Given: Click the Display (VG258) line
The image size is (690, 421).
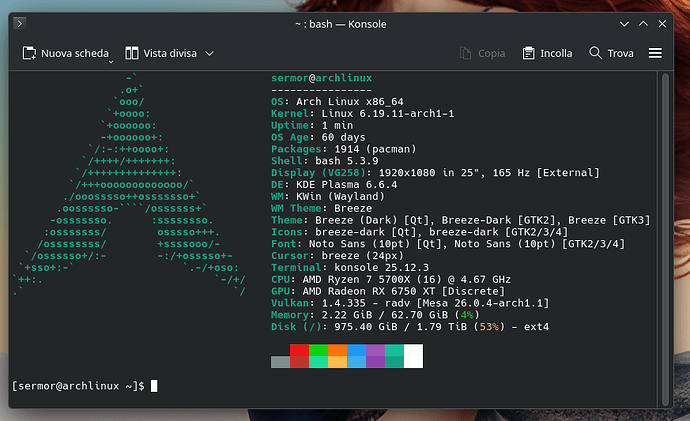Looking at the screenshot, I should click(x=435, y=173).
